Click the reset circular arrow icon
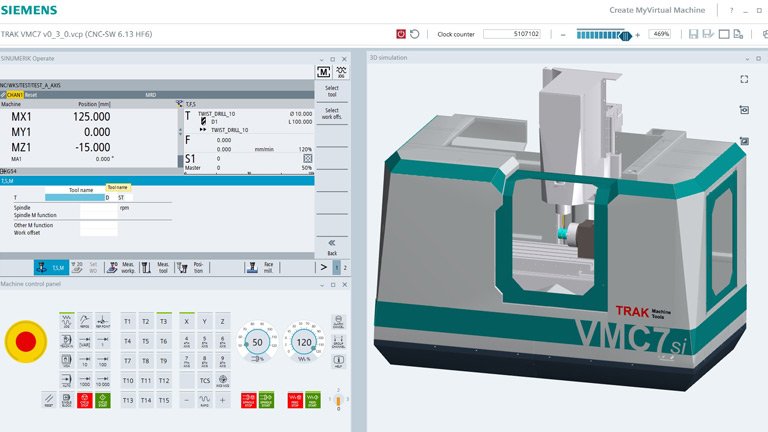 click(x=415, y=34)
